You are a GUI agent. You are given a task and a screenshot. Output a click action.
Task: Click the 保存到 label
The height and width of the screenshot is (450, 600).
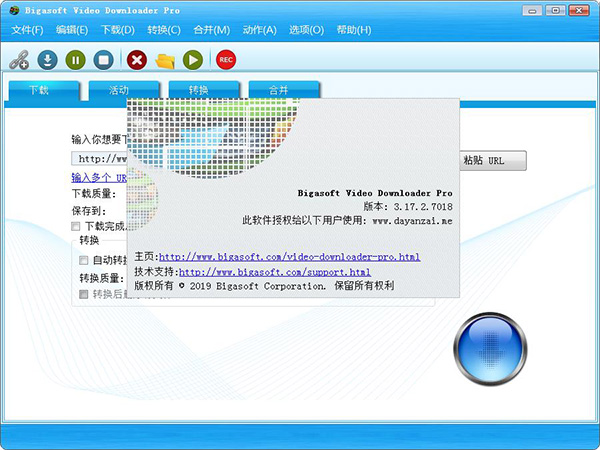point(89,210)
